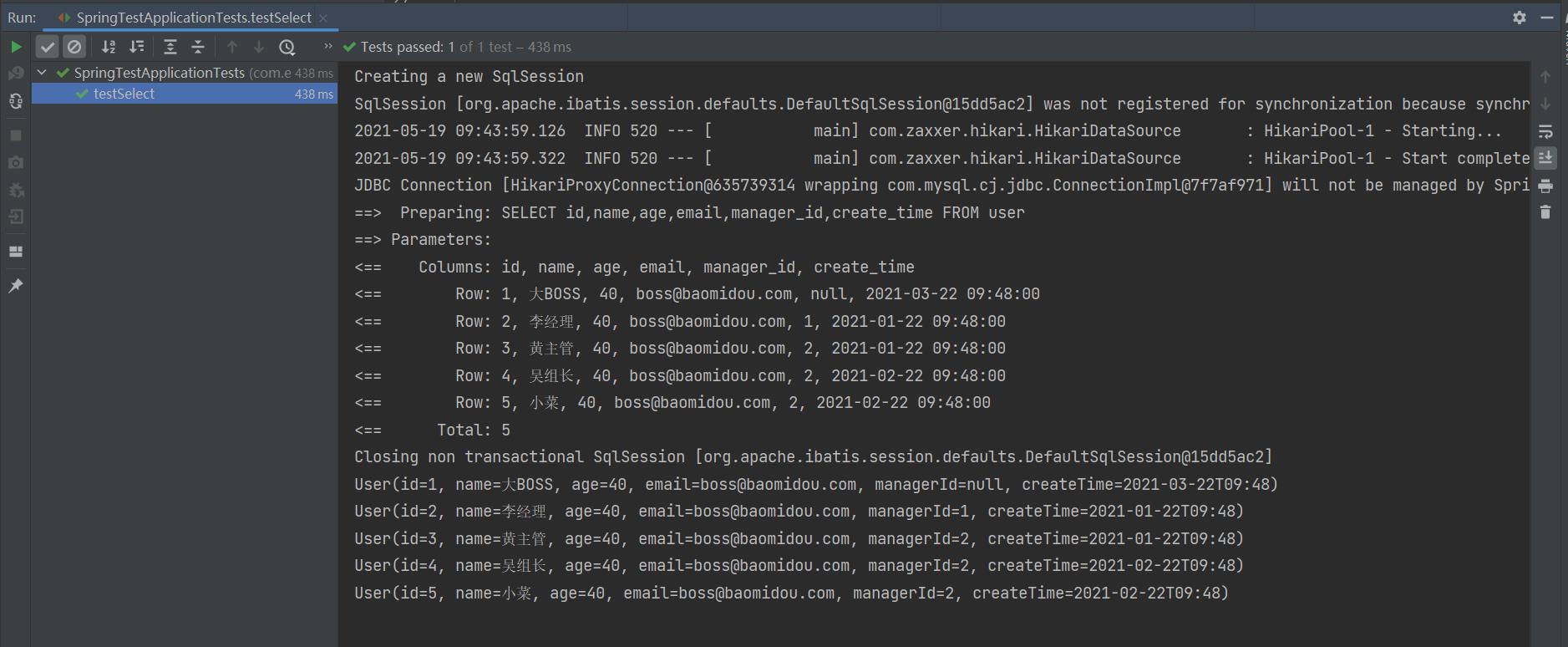Open test history clock icon
This screenshot has height=647, width=1568.
(287, 47)
